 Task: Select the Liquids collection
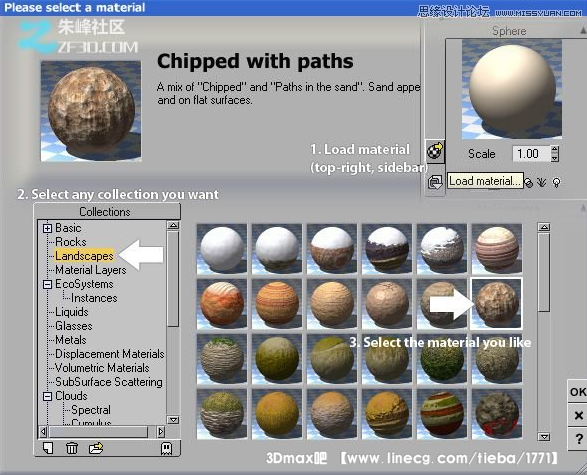[x=72, y=312]
